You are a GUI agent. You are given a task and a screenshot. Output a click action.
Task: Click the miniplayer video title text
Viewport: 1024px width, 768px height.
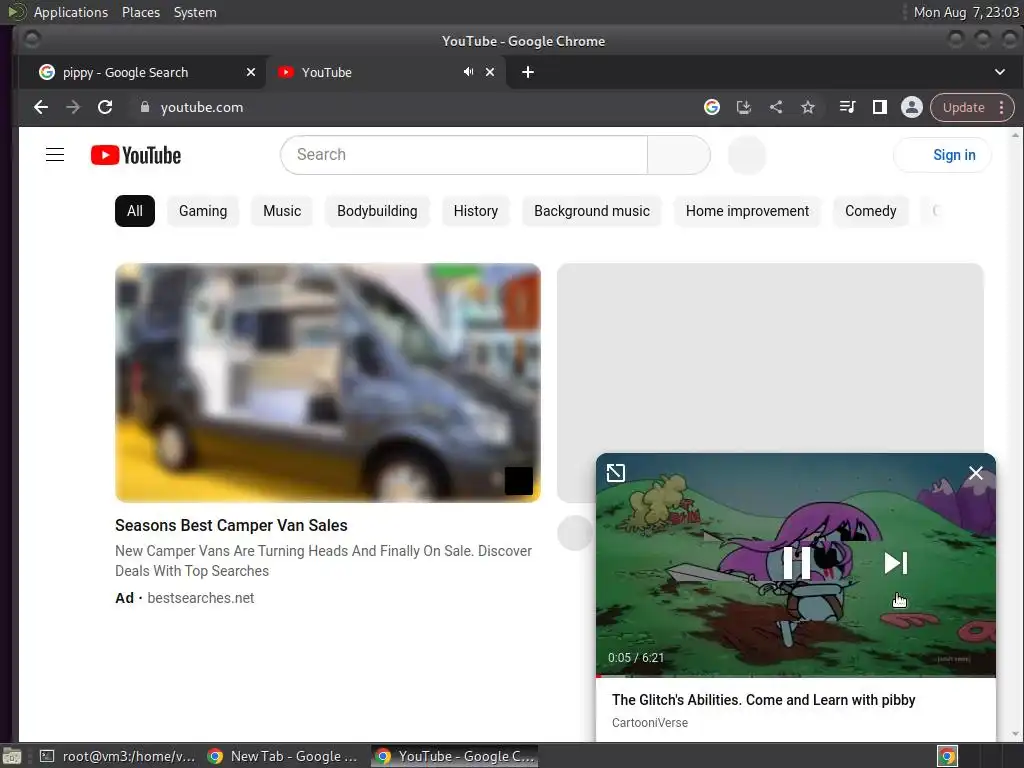[x=763, y=699]
